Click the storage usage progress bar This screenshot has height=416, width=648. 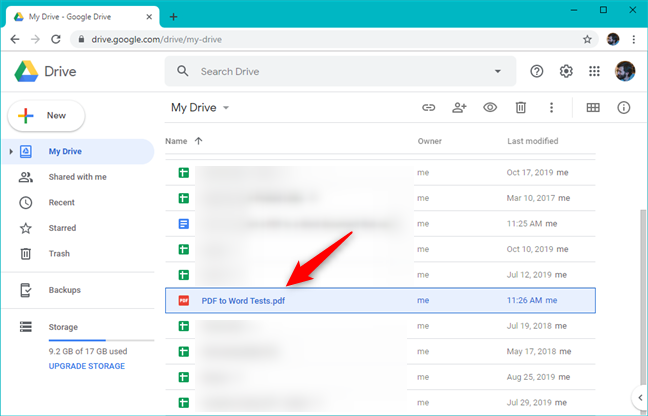pos(101,340)
